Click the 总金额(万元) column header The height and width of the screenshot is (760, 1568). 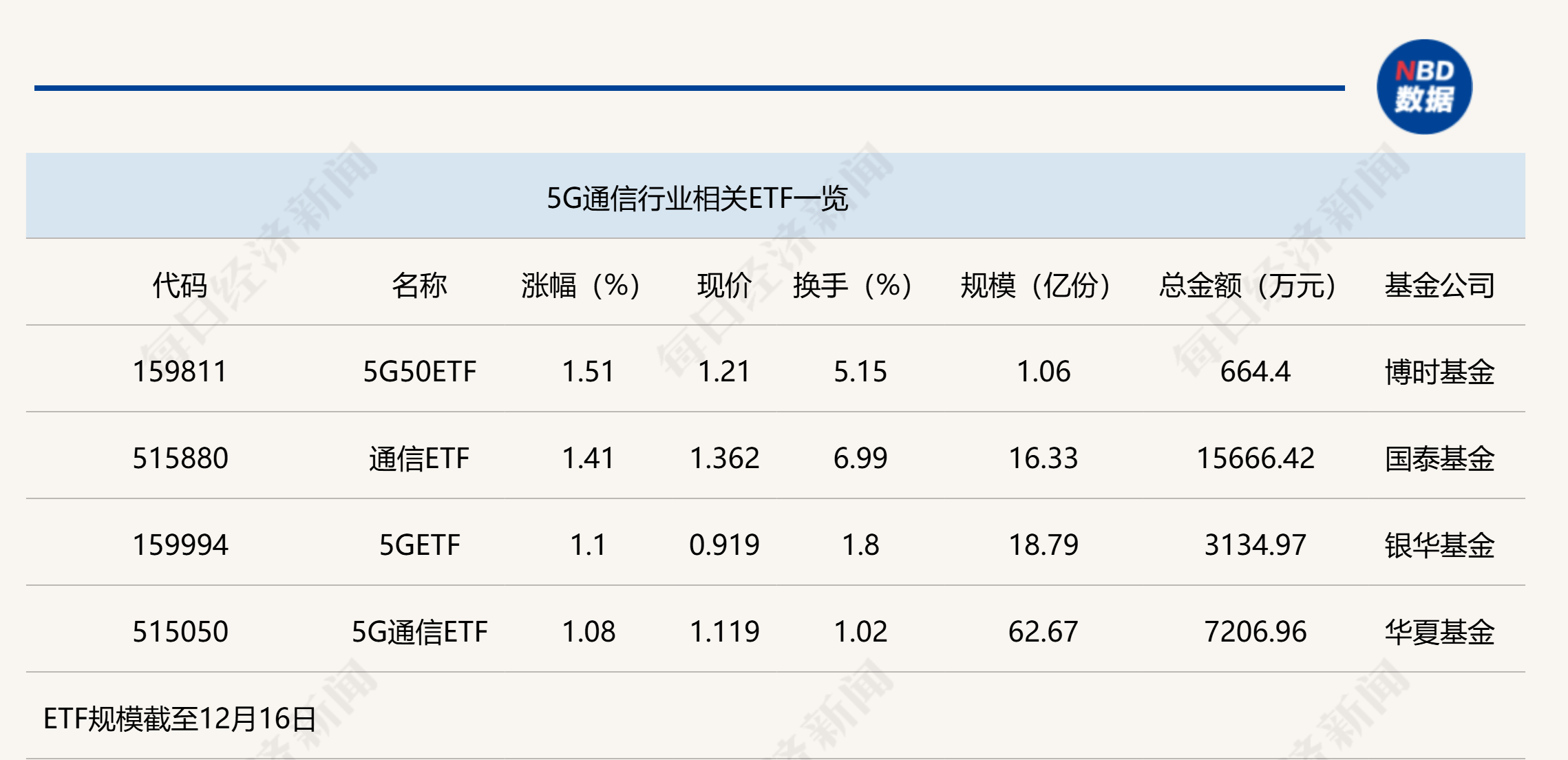click(1248, 285)
